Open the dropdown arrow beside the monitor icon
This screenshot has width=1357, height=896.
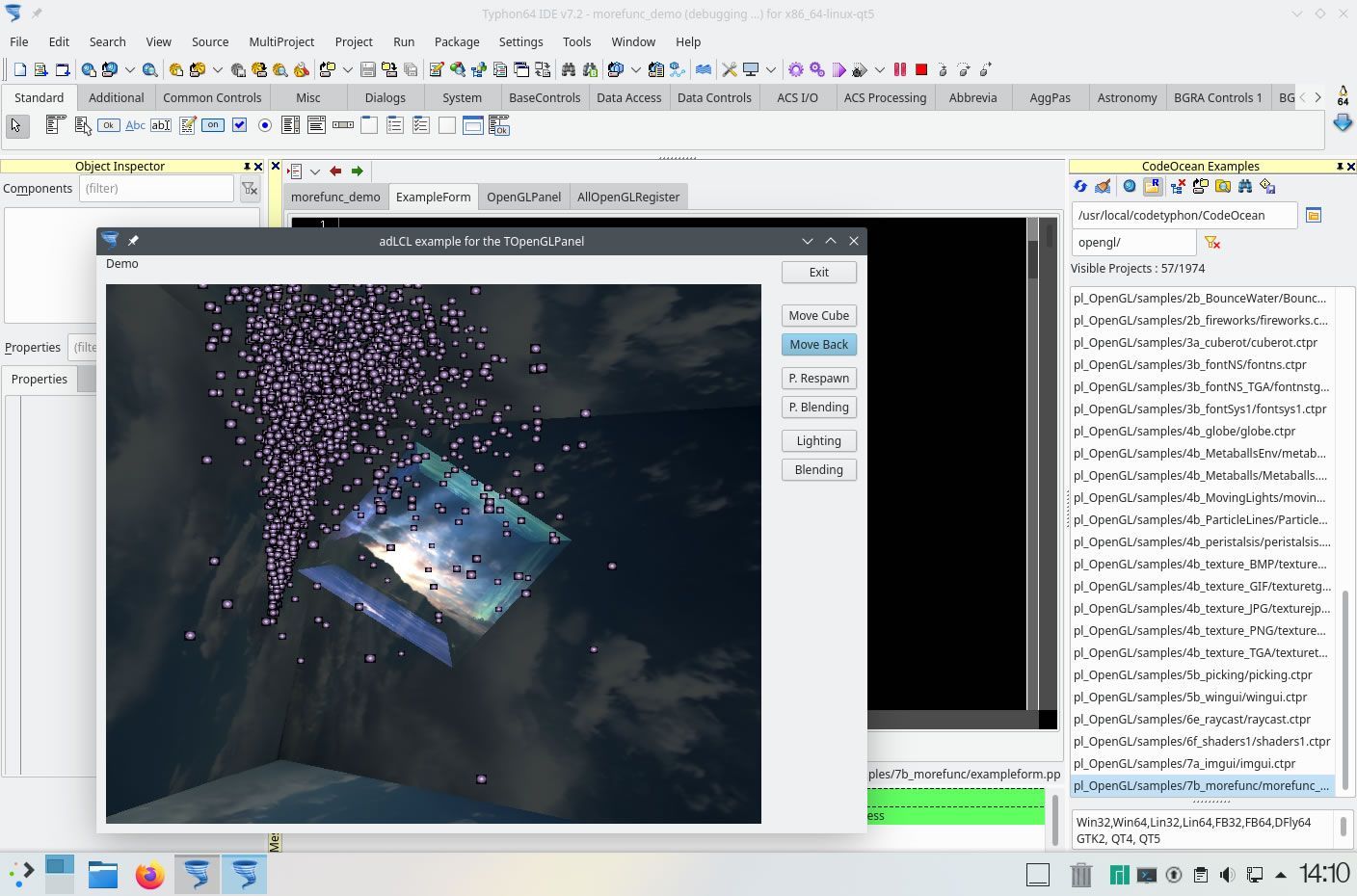(x=771, y=69)
